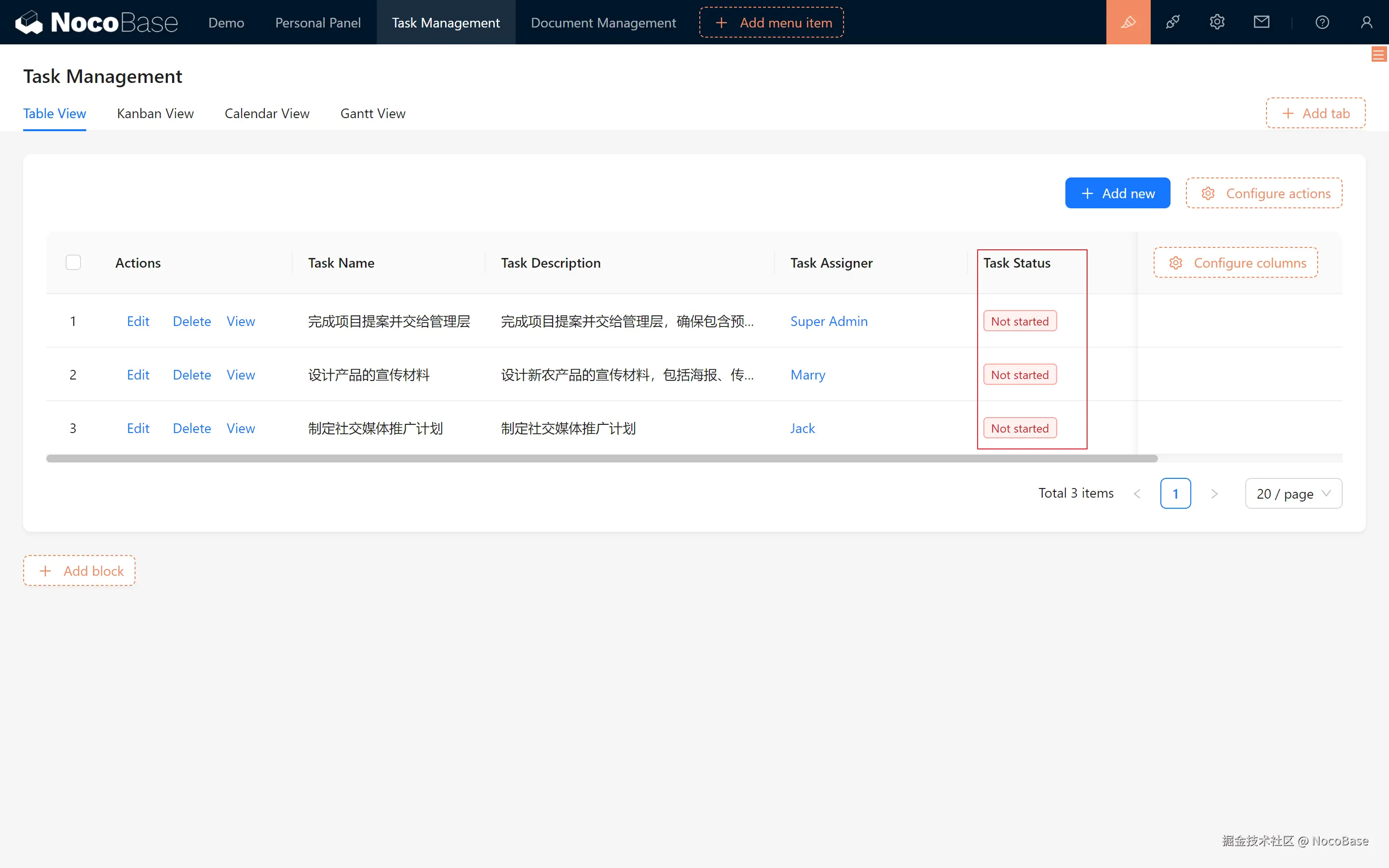Click the blue Add new button
Image resolution: width=1389 pixels, height=868 pixels.
click(1117, 193)
